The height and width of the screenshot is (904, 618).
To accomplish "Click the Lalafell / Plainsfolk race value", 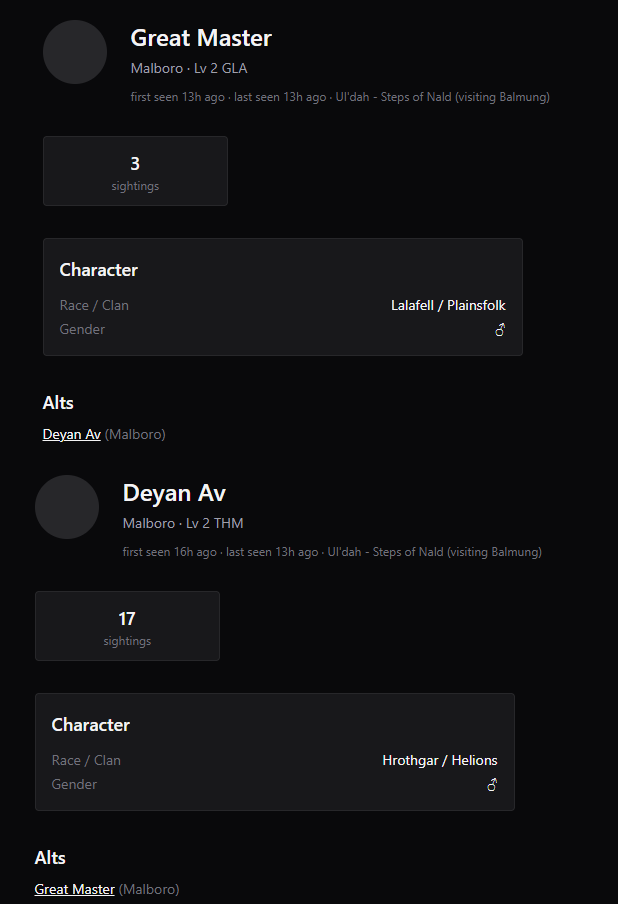I will [448, 305].
